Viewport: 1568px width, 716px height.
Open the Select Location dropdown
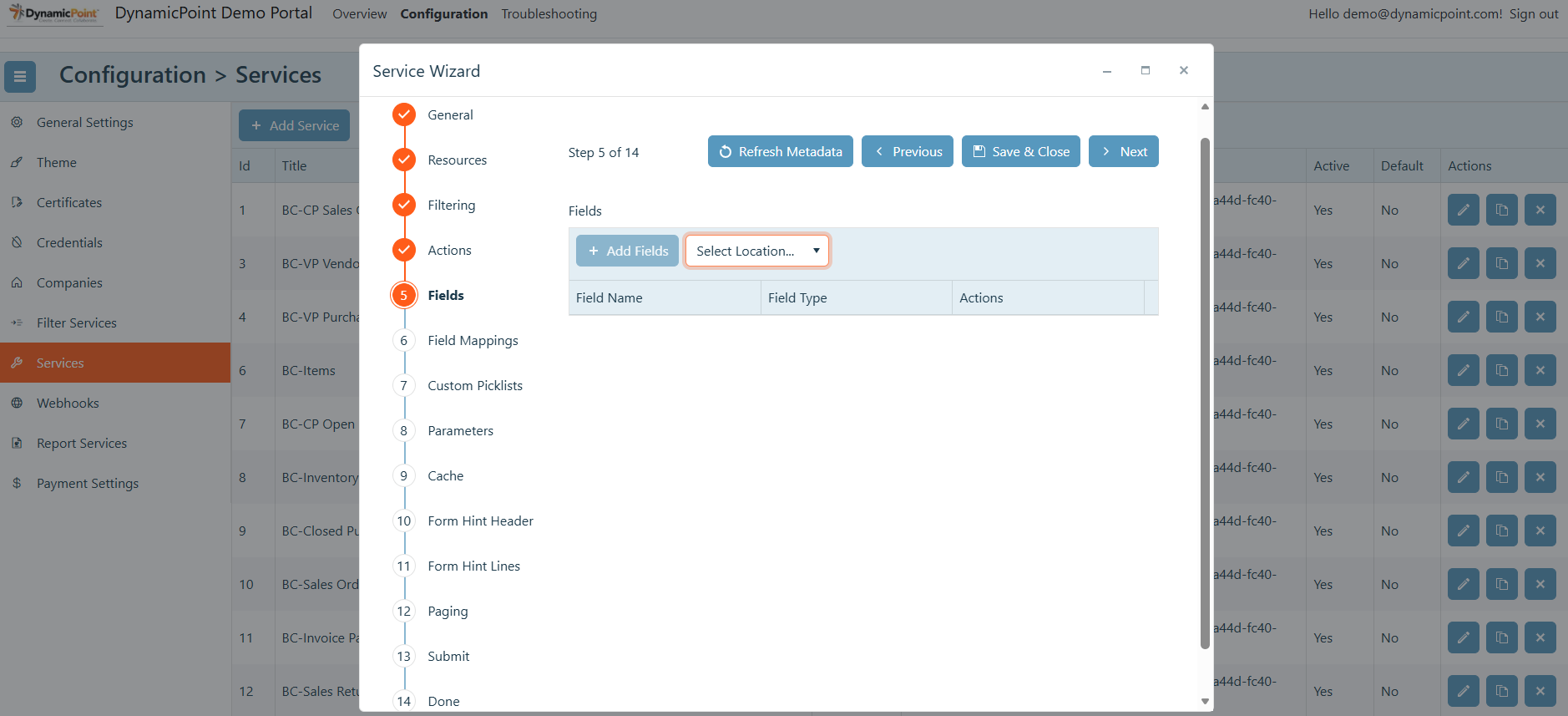coord(757,251)
